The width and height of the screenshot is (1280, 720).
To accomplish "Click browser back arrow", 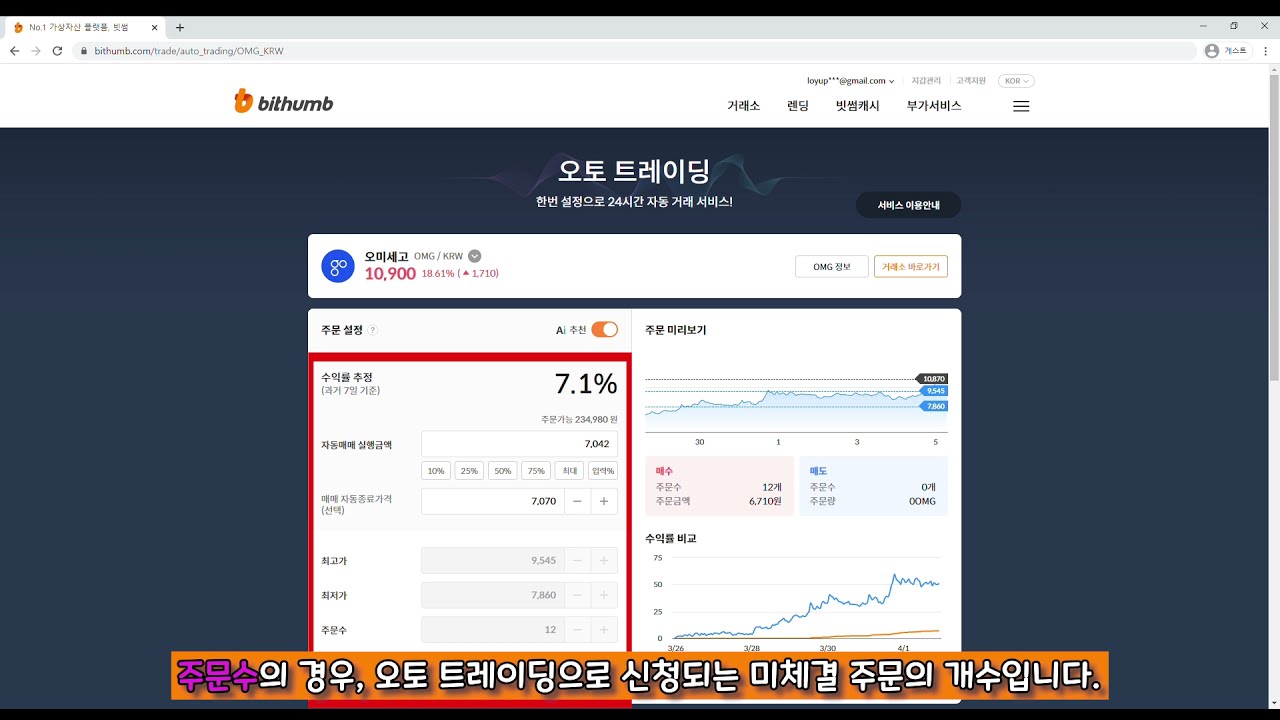I will [x=14, y=51].
